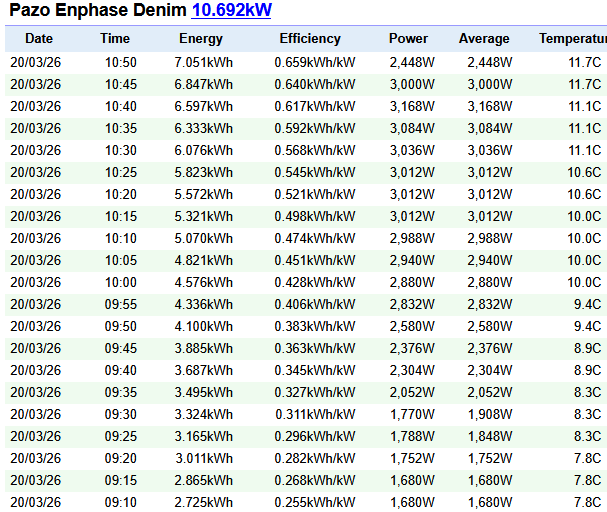Select the 2,880W power value
The width and height of the screenshot is (607, 512).
tap(412, 283)
